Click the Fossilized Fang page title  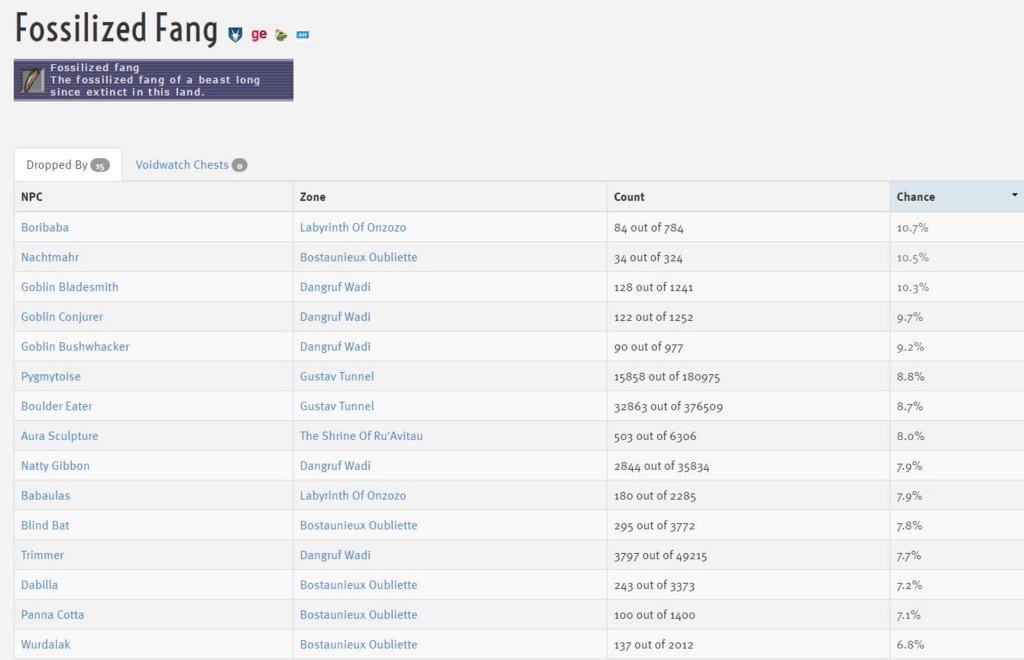coord(116,29)
